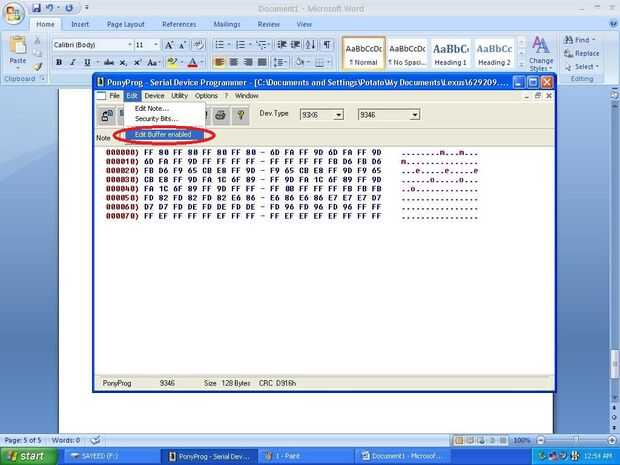Click Replace in Word Editing group
The height and width of the screenshot is (465, 620).
point(581,53)
